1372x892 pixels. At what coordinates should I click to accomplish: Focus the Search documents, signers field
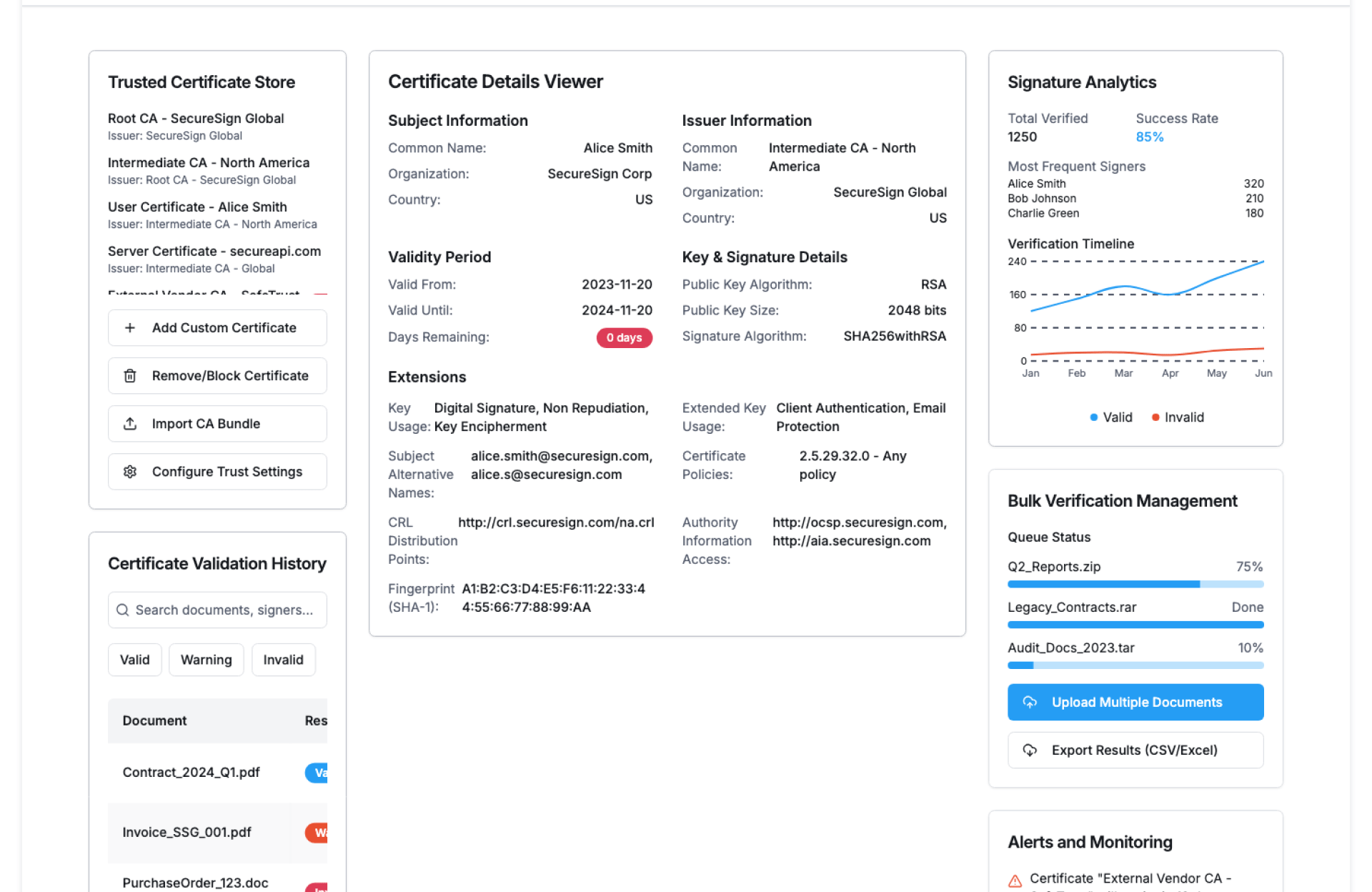[x=224, y=610]
